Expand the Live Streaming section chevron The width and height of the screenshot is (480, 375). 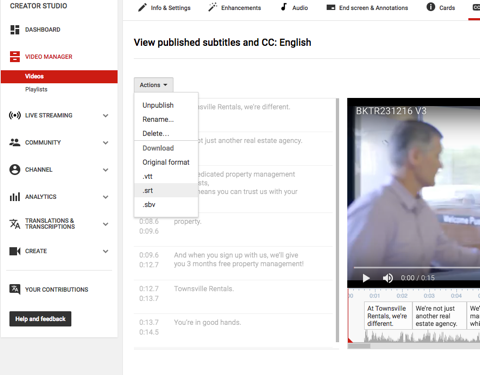106,116
